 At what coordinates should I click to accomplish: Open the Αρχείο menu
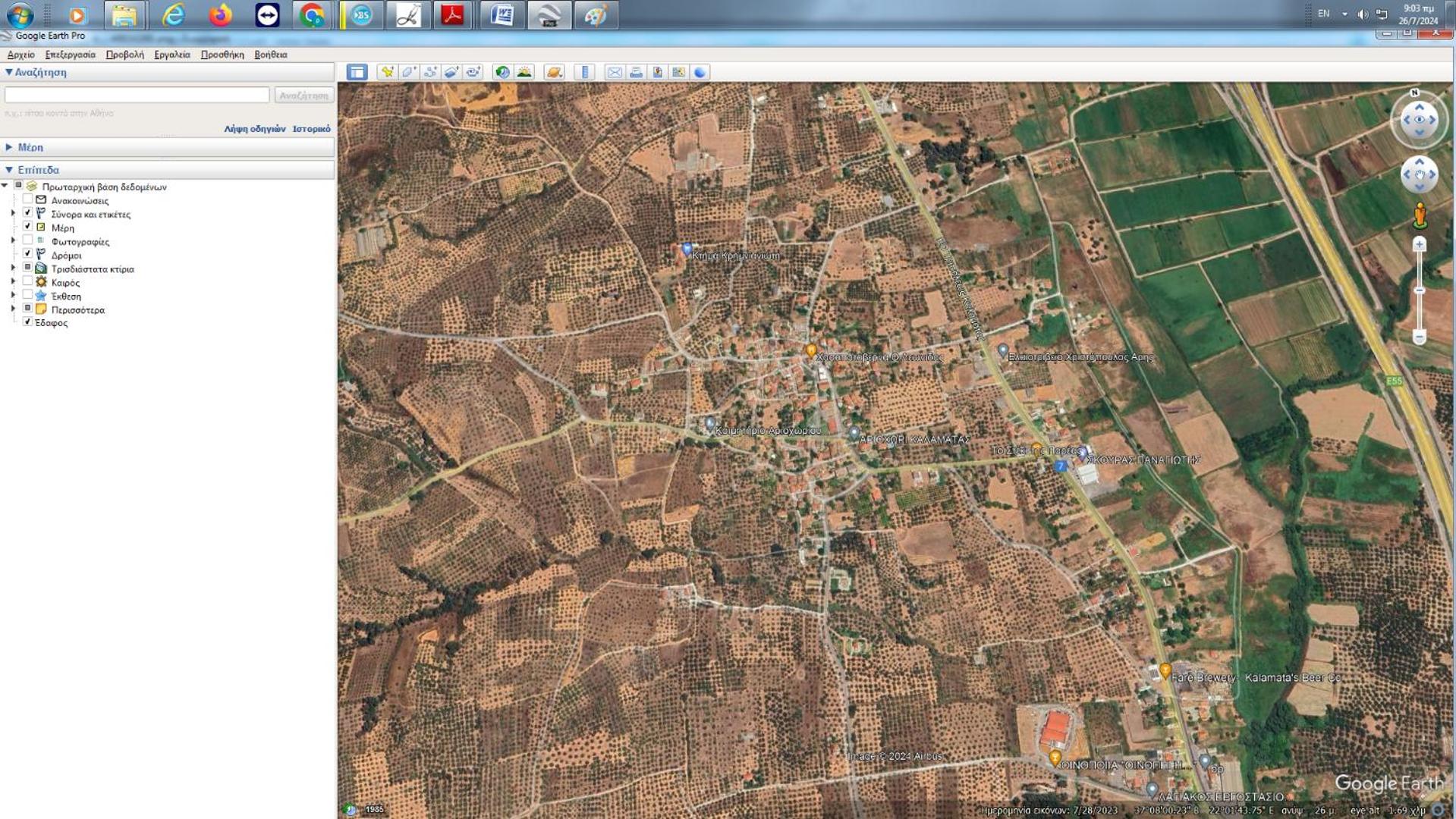coord(20,55)
